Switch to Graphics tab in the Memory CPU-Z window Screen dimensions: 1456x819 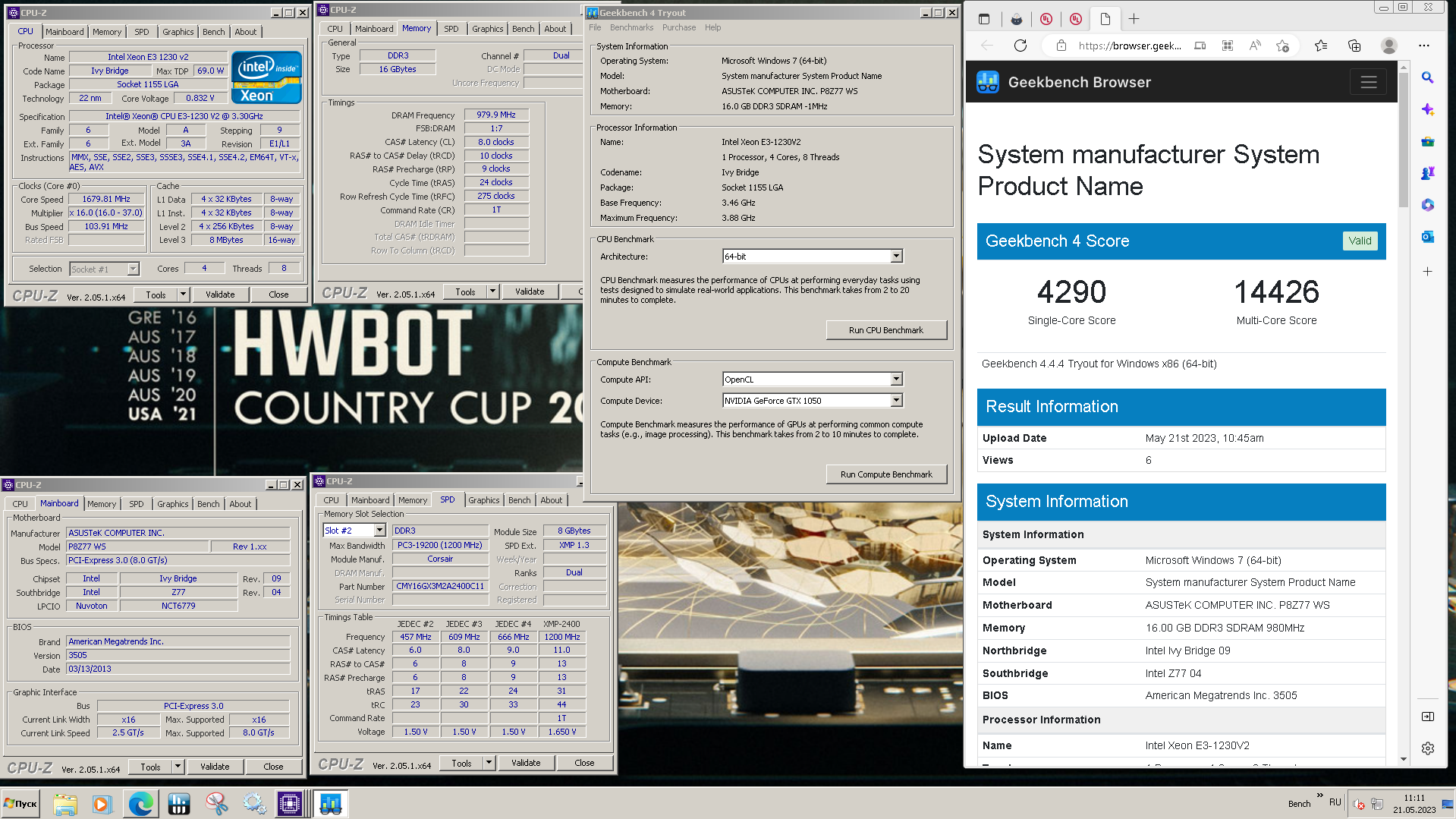click(487, 29)
